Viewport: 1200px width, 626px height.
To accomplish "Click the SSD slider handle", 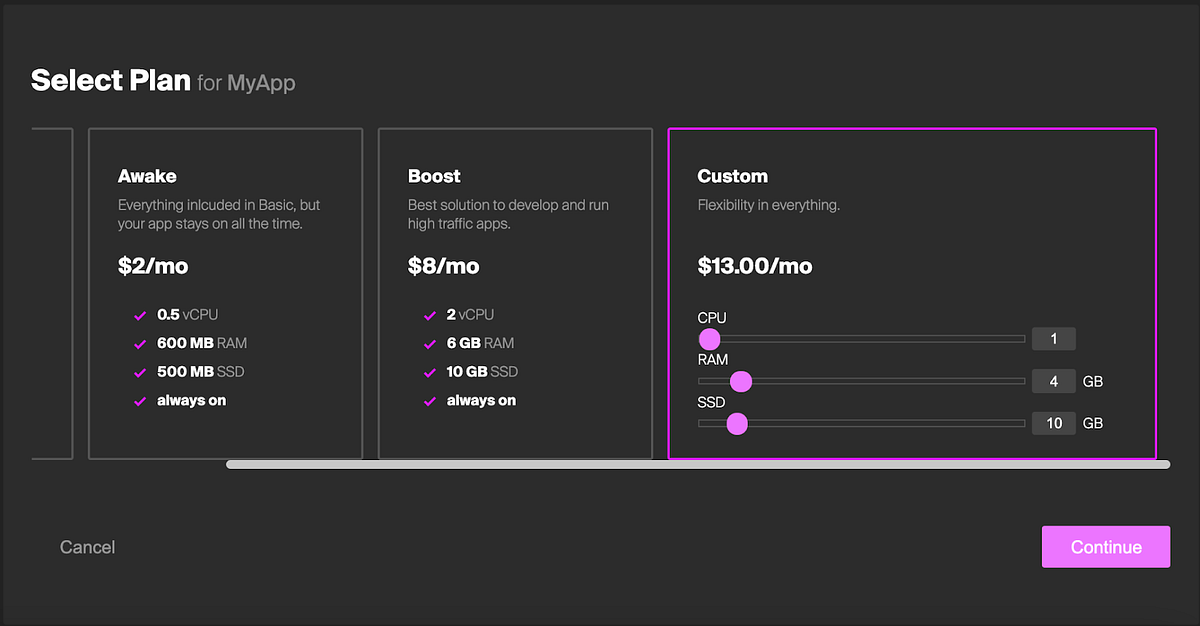I will point(737,424).
